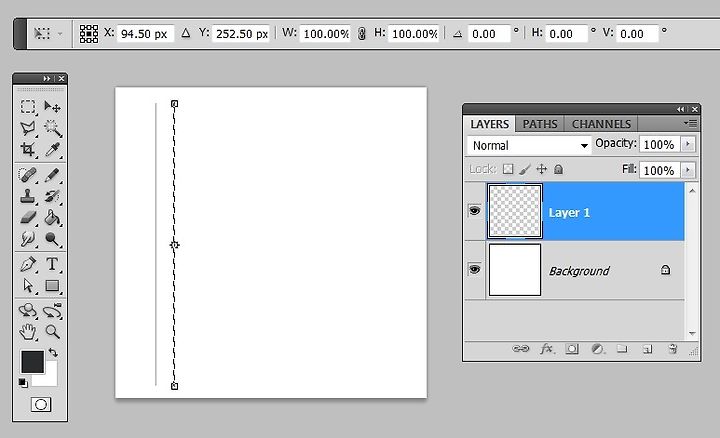Screen dimensions: 720x438
Task: Select the Eyedropper tool
Action: click(x=52, y=150)
